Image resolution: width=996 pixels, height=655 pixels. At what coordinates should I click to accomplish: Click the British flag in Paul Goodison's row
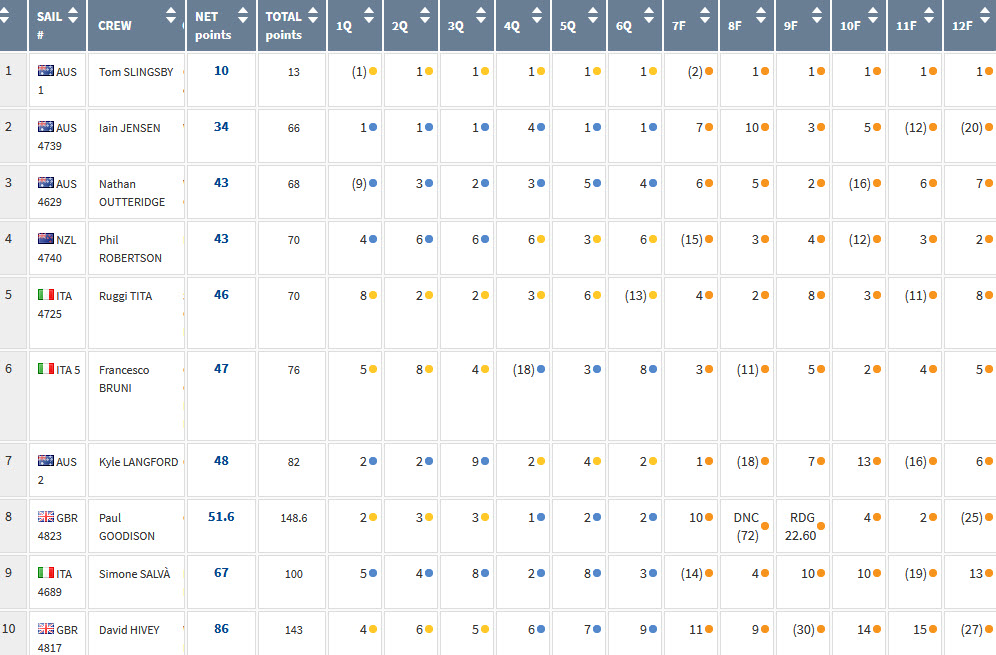45,517
